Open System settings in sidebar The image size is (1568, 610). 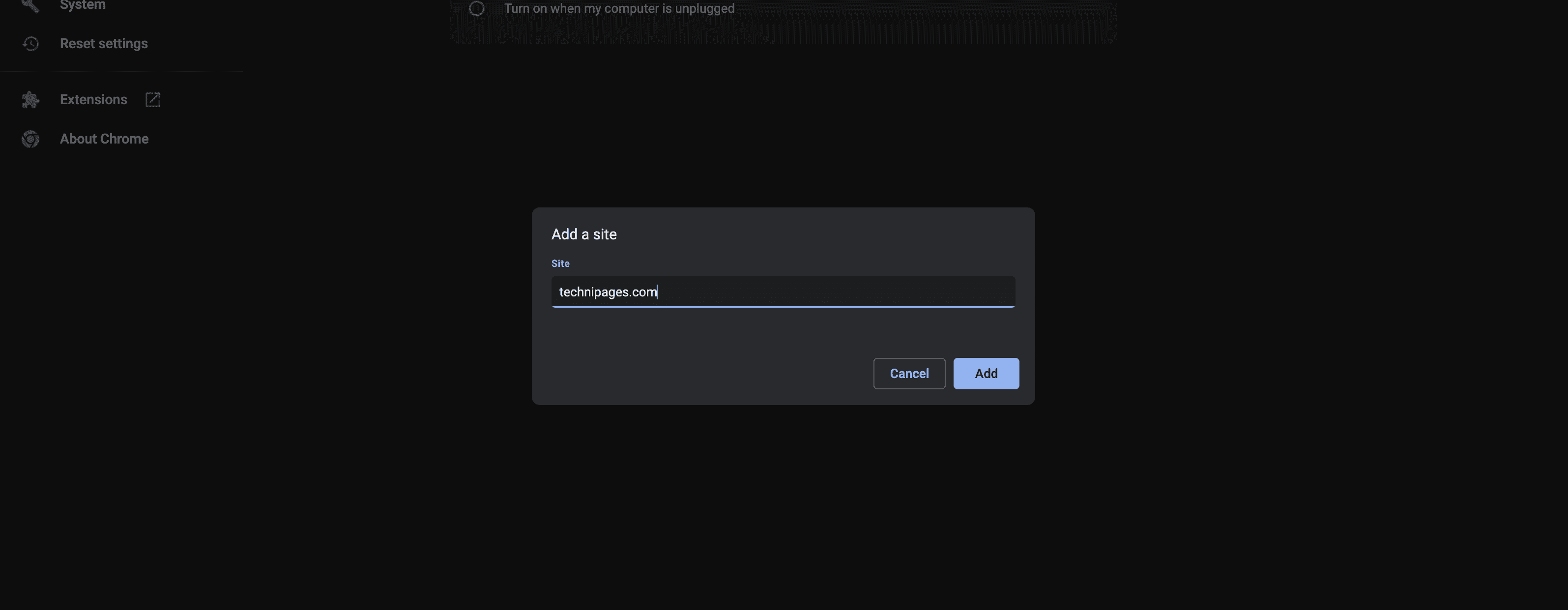[x=83, y=5]
